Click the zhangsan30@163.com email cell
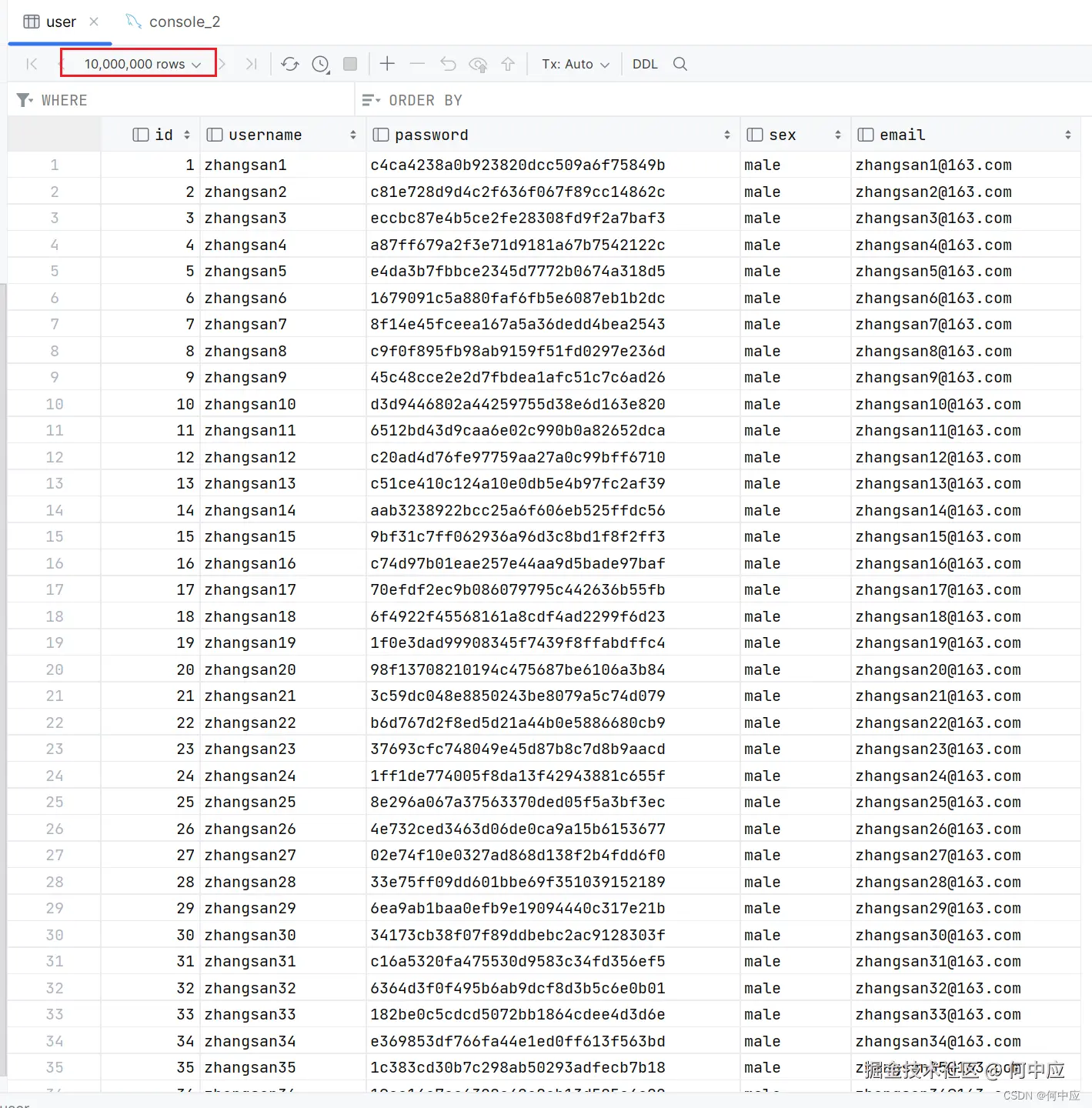1092x1108 pixels. [966, 935]
